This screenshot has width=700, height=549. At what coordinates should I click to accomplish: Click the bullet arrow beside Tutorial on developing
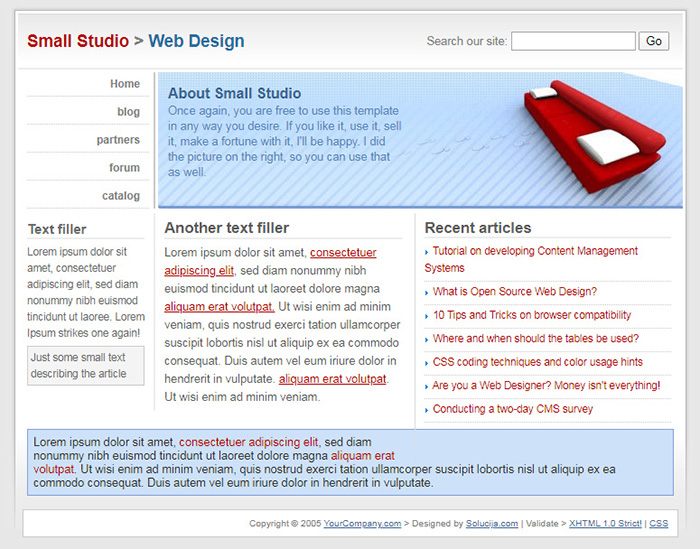pyautogui.click(x=427, y=253)
